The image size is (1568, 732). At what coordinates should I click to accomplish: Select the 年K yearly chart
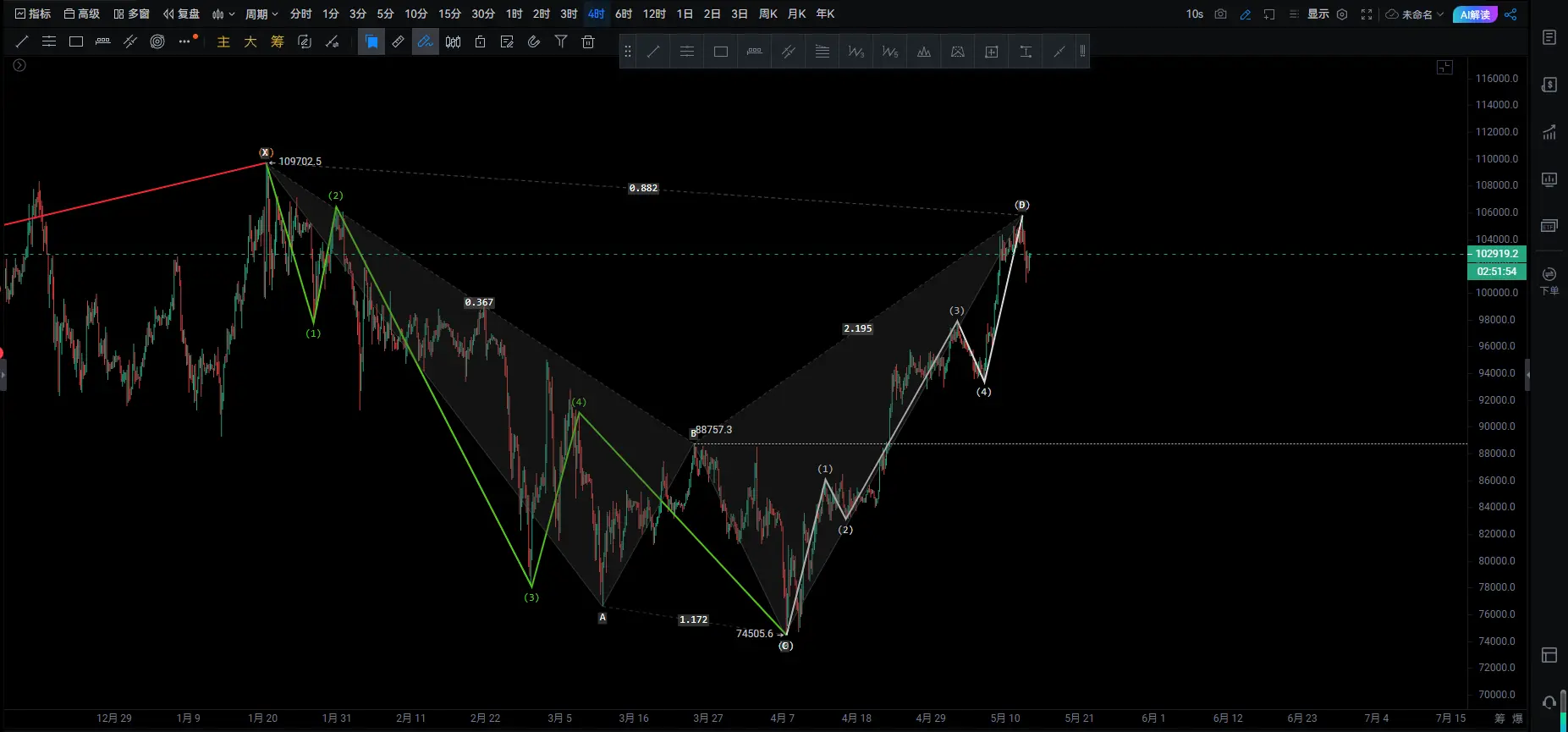825,14
